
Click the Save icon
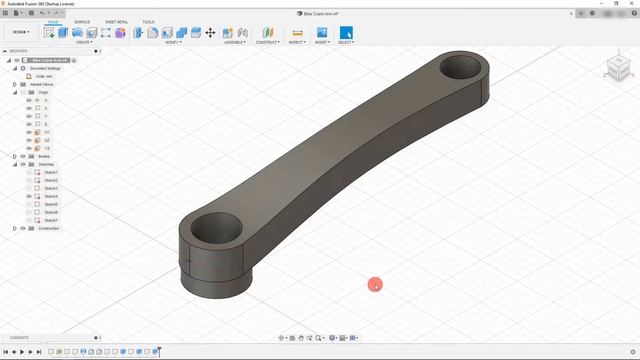31,13
